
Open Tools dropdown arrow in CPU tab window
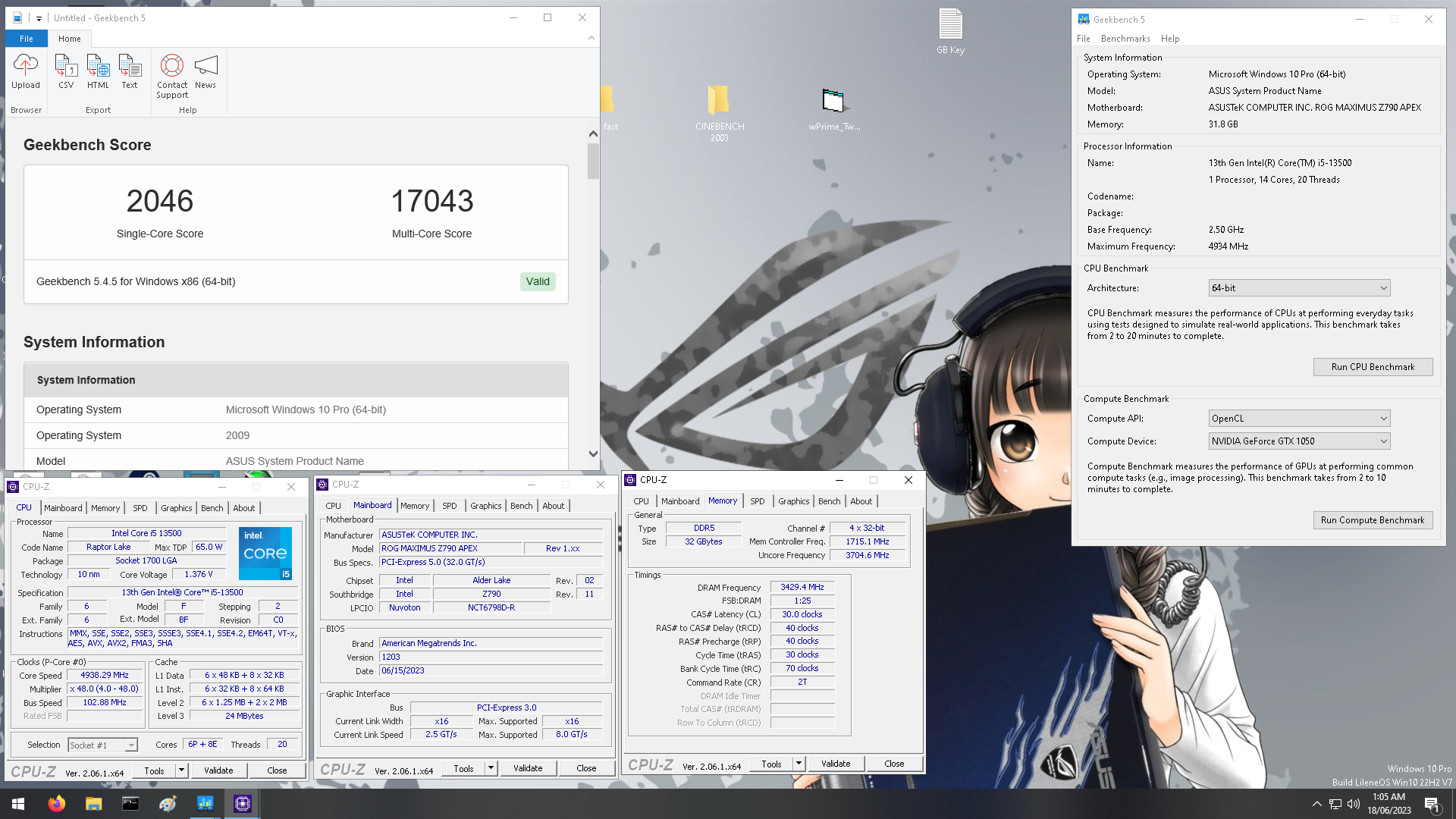[x=181, y=770]
